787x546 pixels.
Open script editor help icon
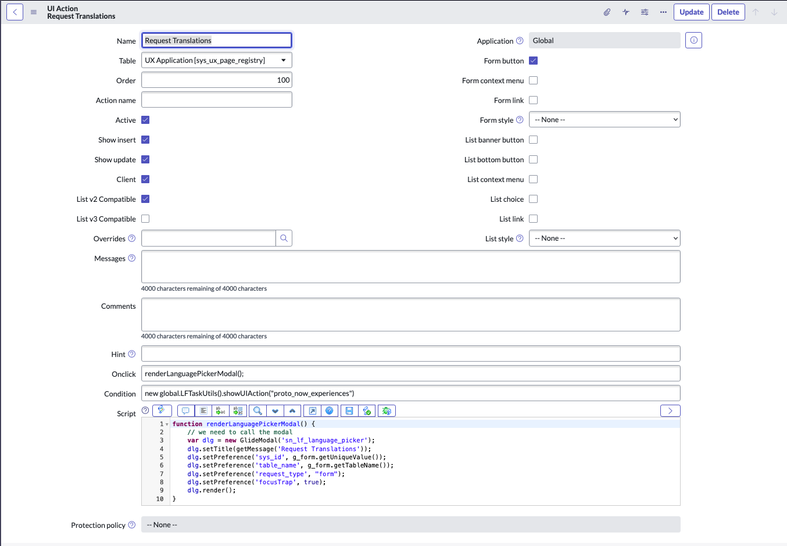click(x=329, y=411)
